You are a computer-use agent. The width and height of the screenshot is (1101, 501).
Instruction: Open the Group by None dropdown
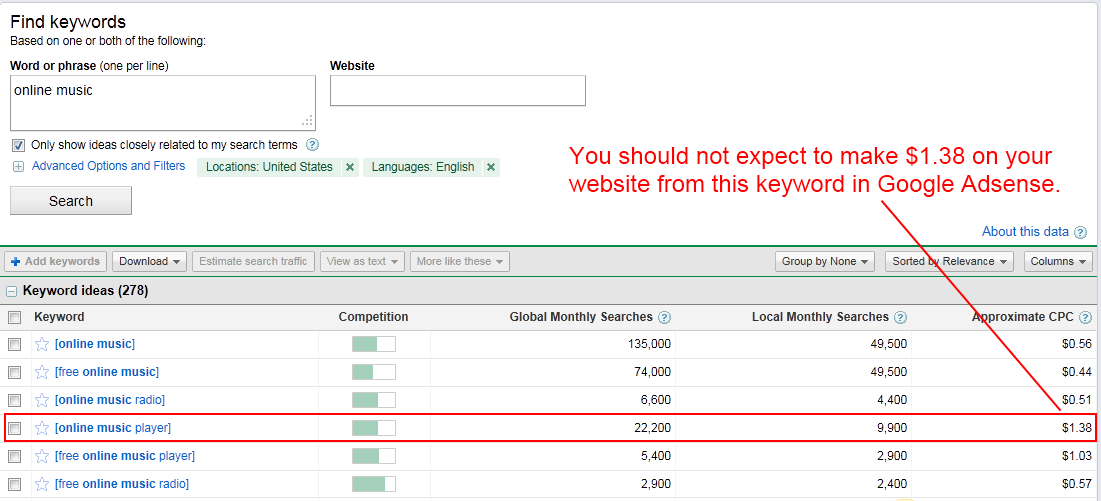825,261
